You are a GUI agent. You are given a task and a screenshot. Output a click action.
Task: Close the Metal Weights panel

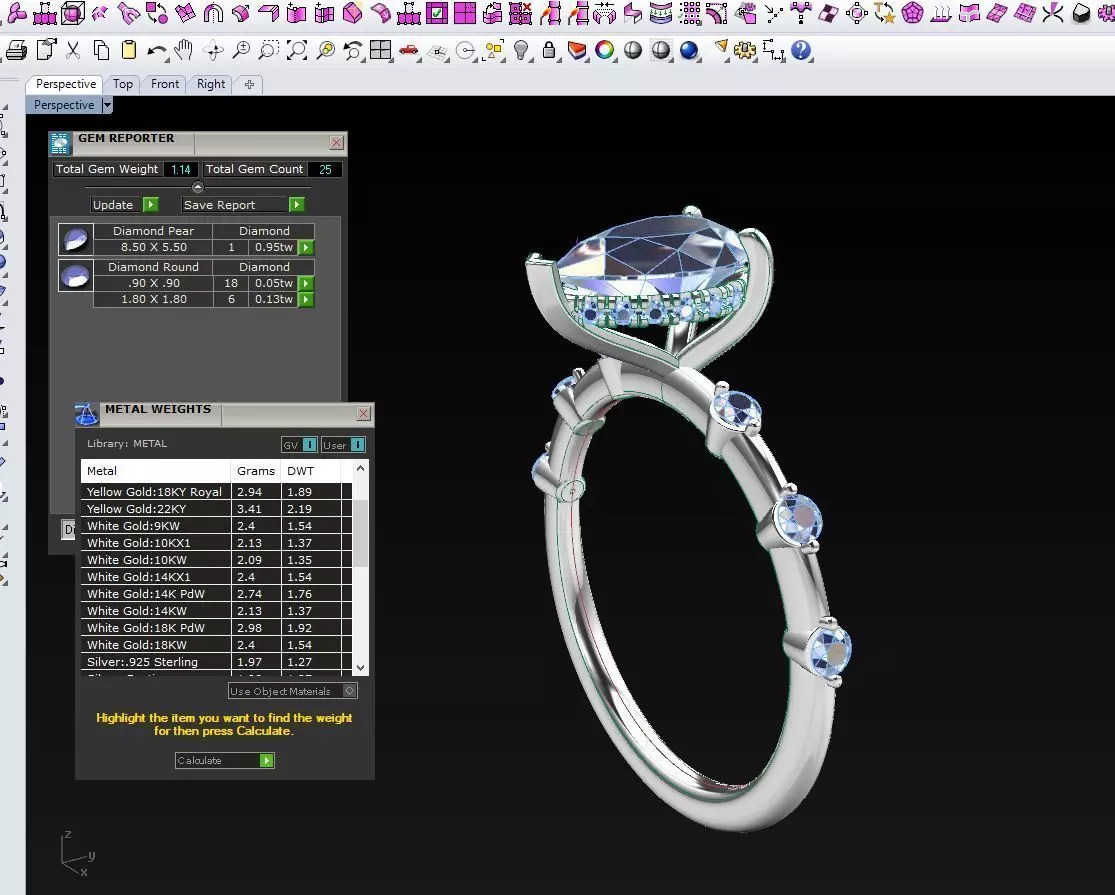pyautogui.click(x=363, y=413)
